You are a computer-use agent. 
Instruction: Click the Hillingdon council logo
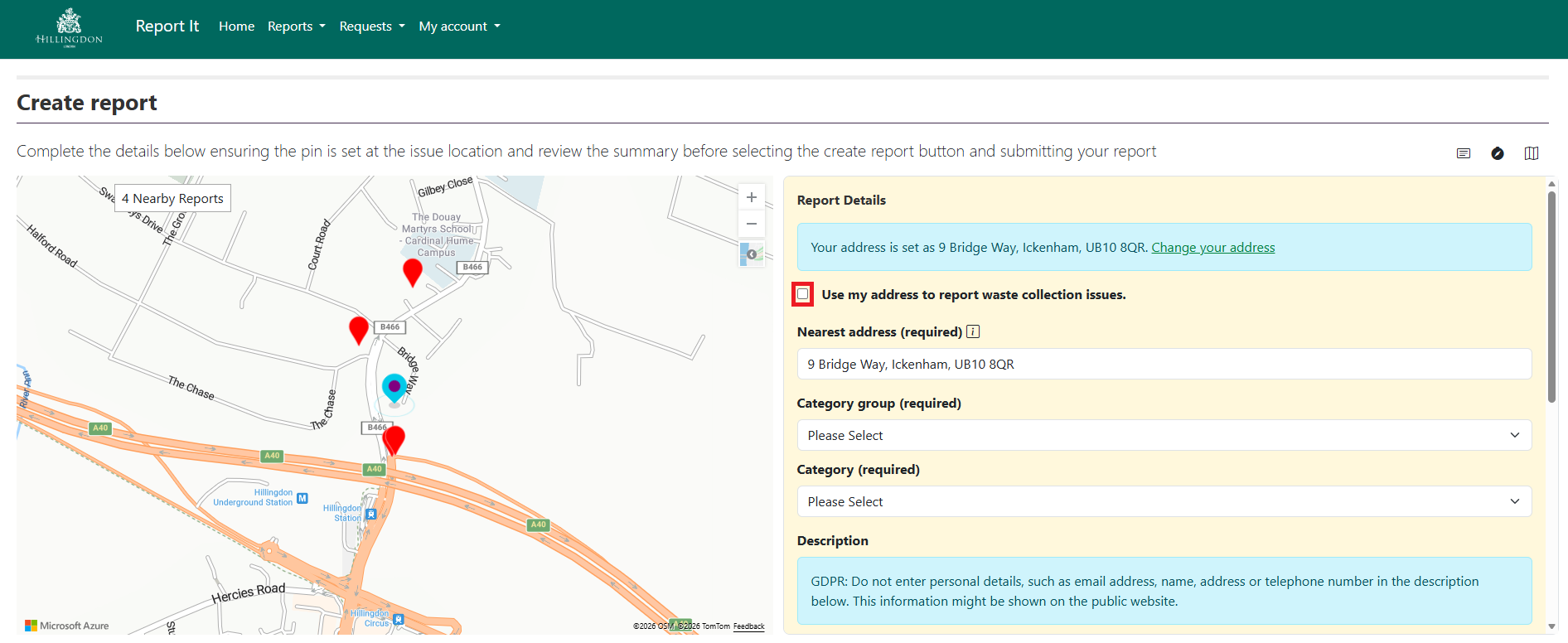point(70,28)
